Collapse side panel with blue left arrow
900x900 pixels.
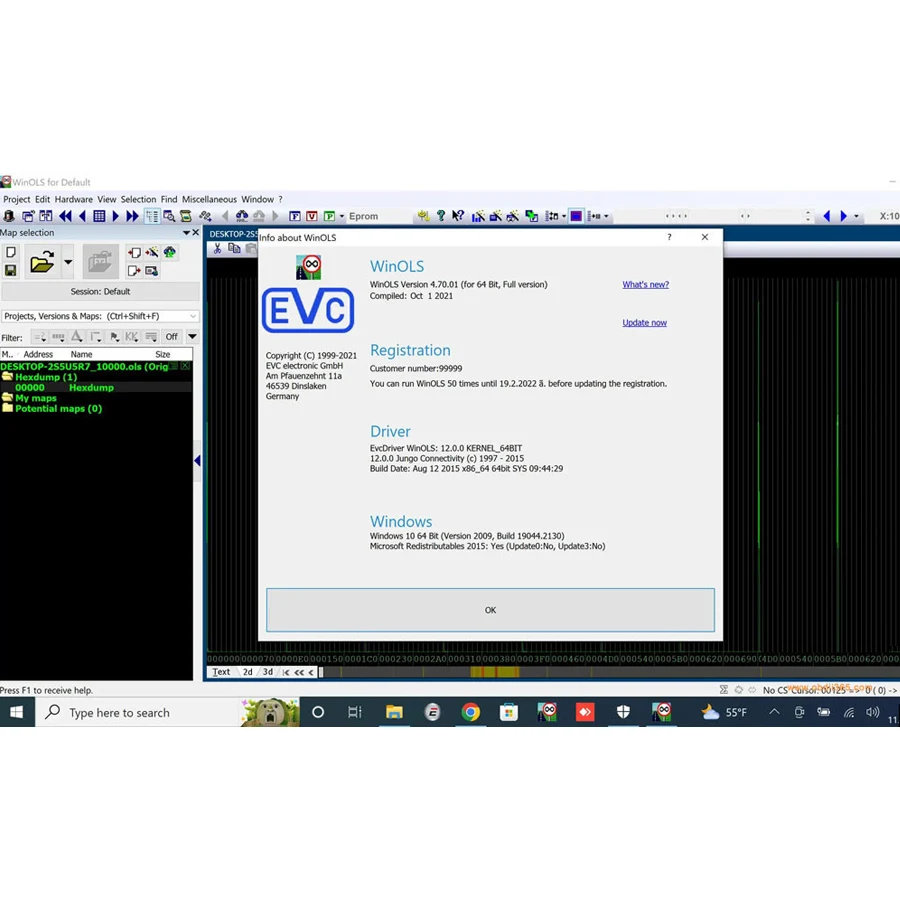point(197,461)
